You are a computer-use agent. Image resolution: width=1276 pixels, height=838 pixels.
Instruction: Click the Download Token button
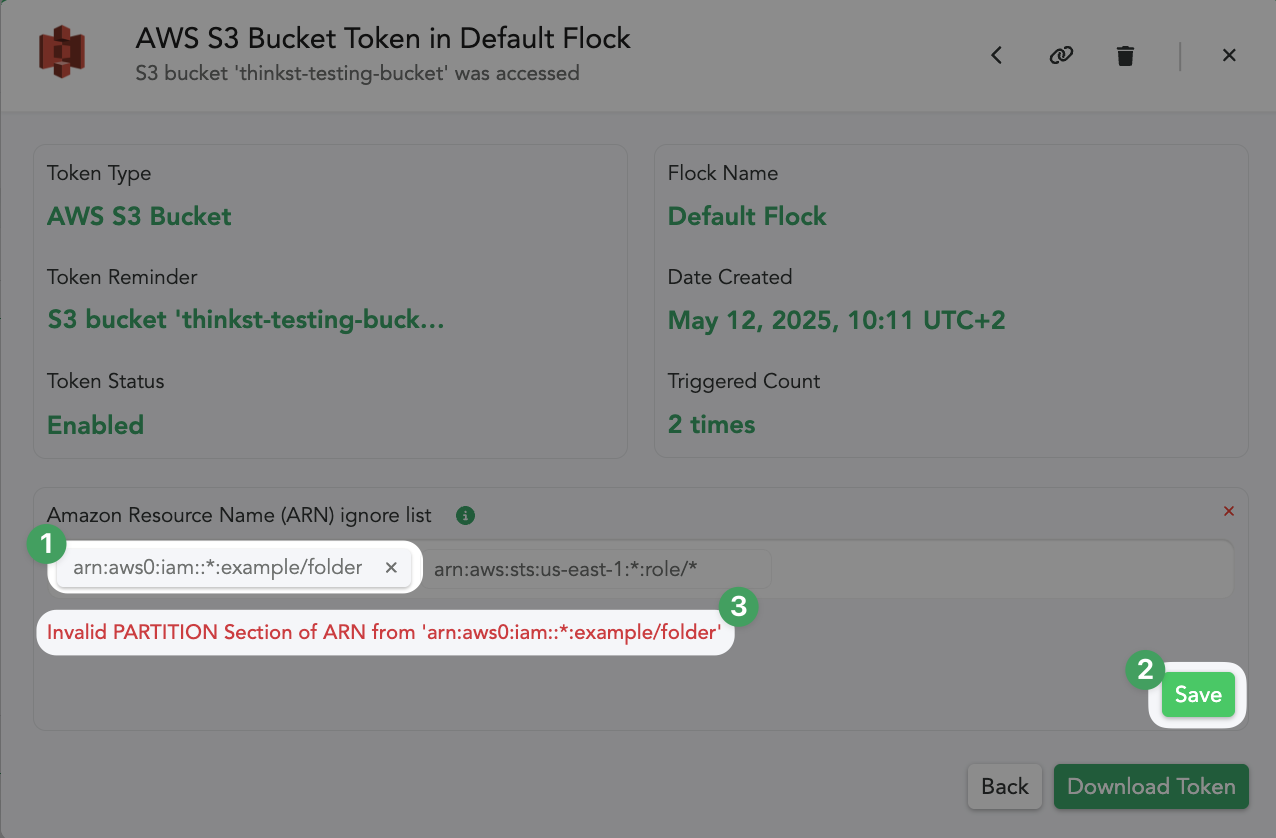(1151, 787)
